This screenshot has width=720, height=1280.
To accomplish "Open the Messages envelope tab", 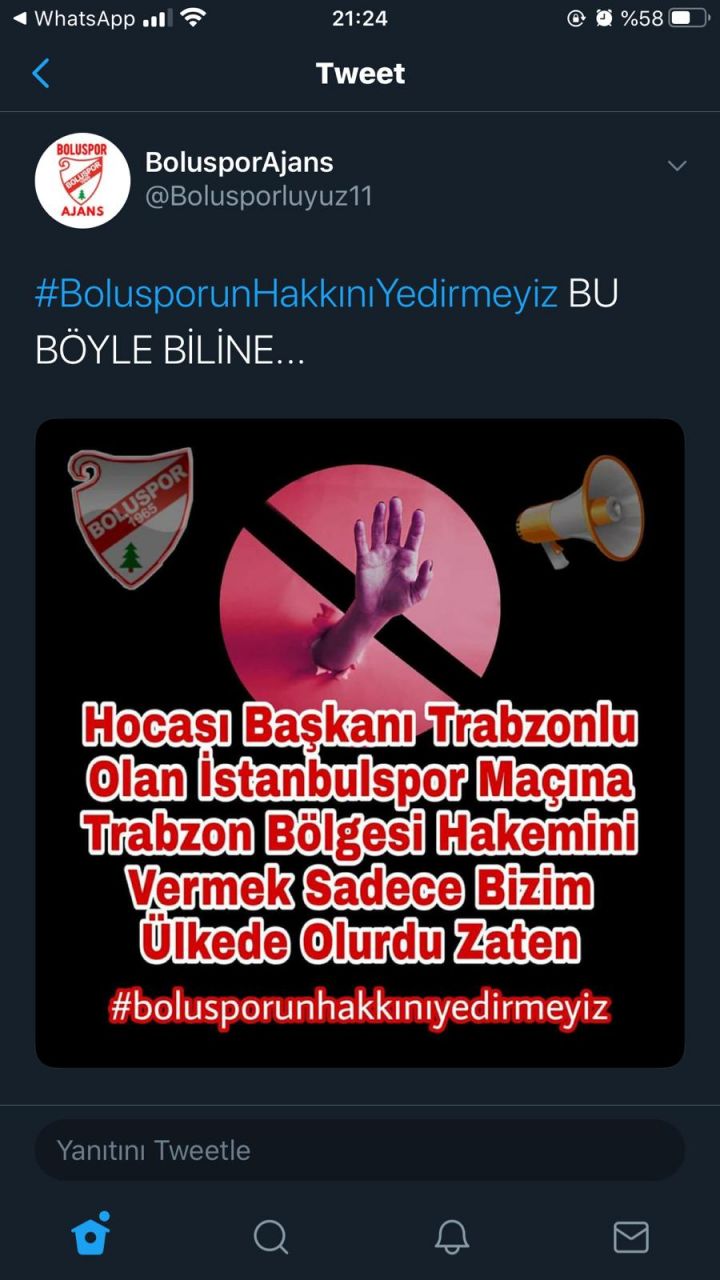I will 631,1237.
